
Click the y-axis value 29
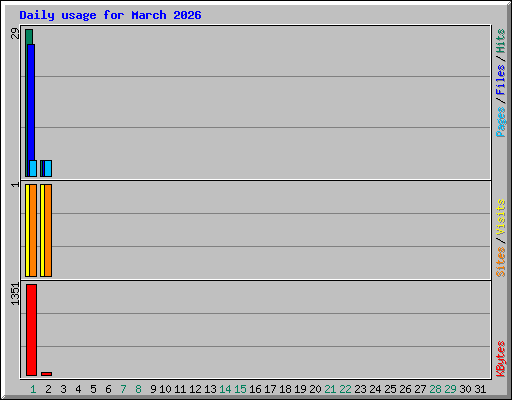(x=15, y=33)
